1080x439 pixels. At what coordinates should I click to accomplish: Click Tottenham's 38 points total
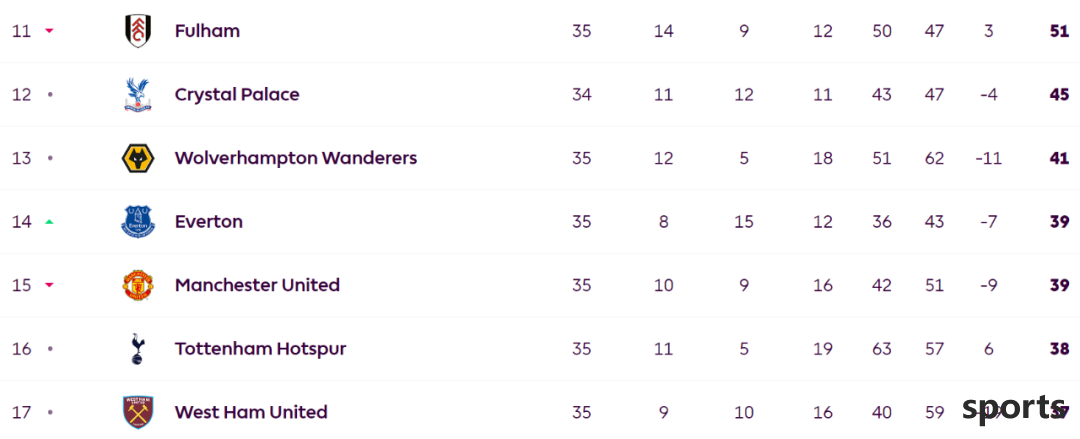tap(1059, 349)
